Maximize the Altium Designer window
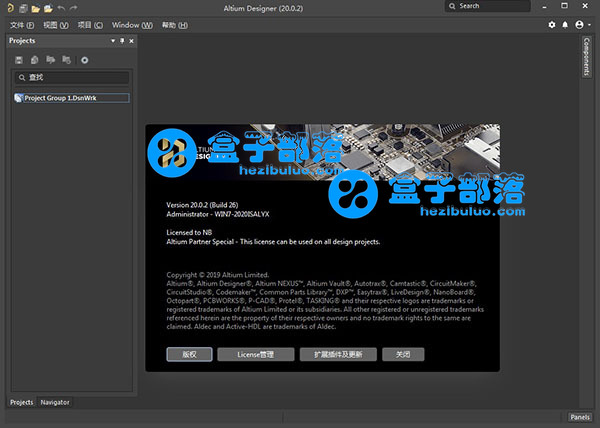The height and width of the screenshot is (428, 600). point(564,6)
